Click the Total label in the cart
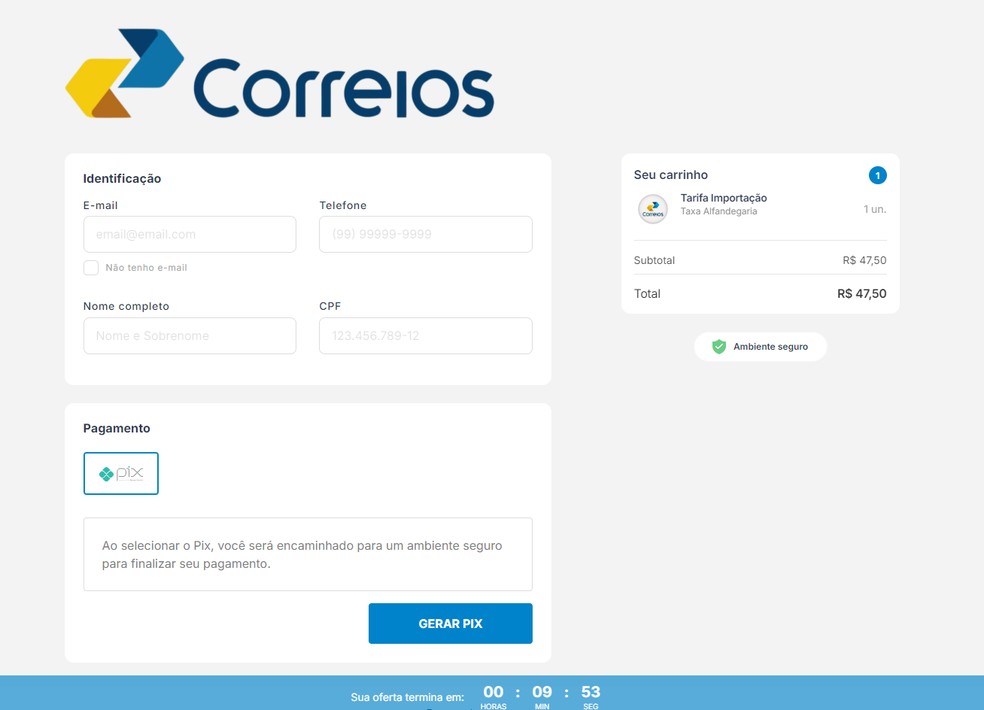 click(x=647, y=294)
